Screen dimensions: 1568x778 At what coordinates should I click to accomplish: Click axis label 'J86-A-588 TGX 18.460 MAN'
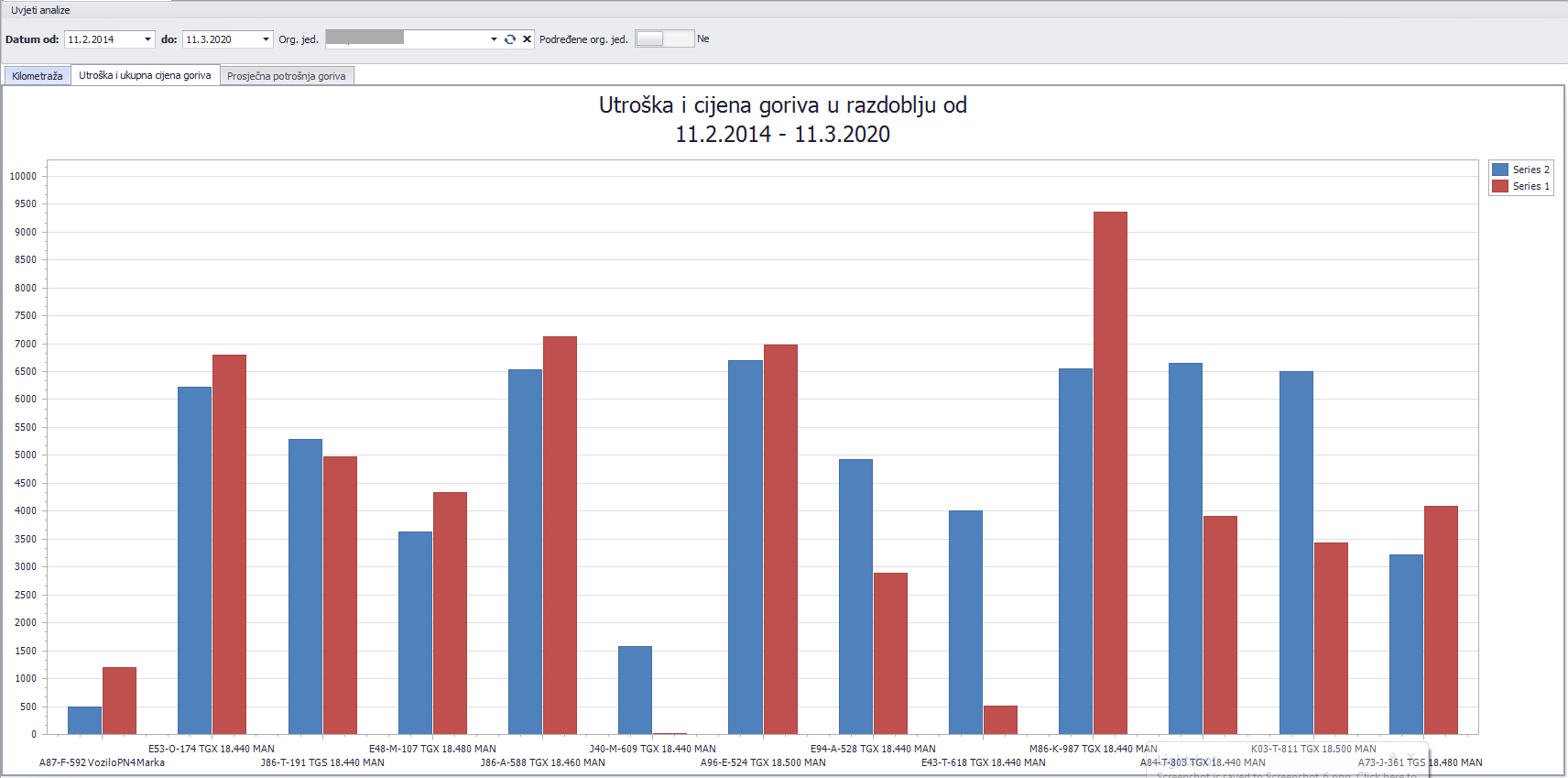(x=542, y=762)
